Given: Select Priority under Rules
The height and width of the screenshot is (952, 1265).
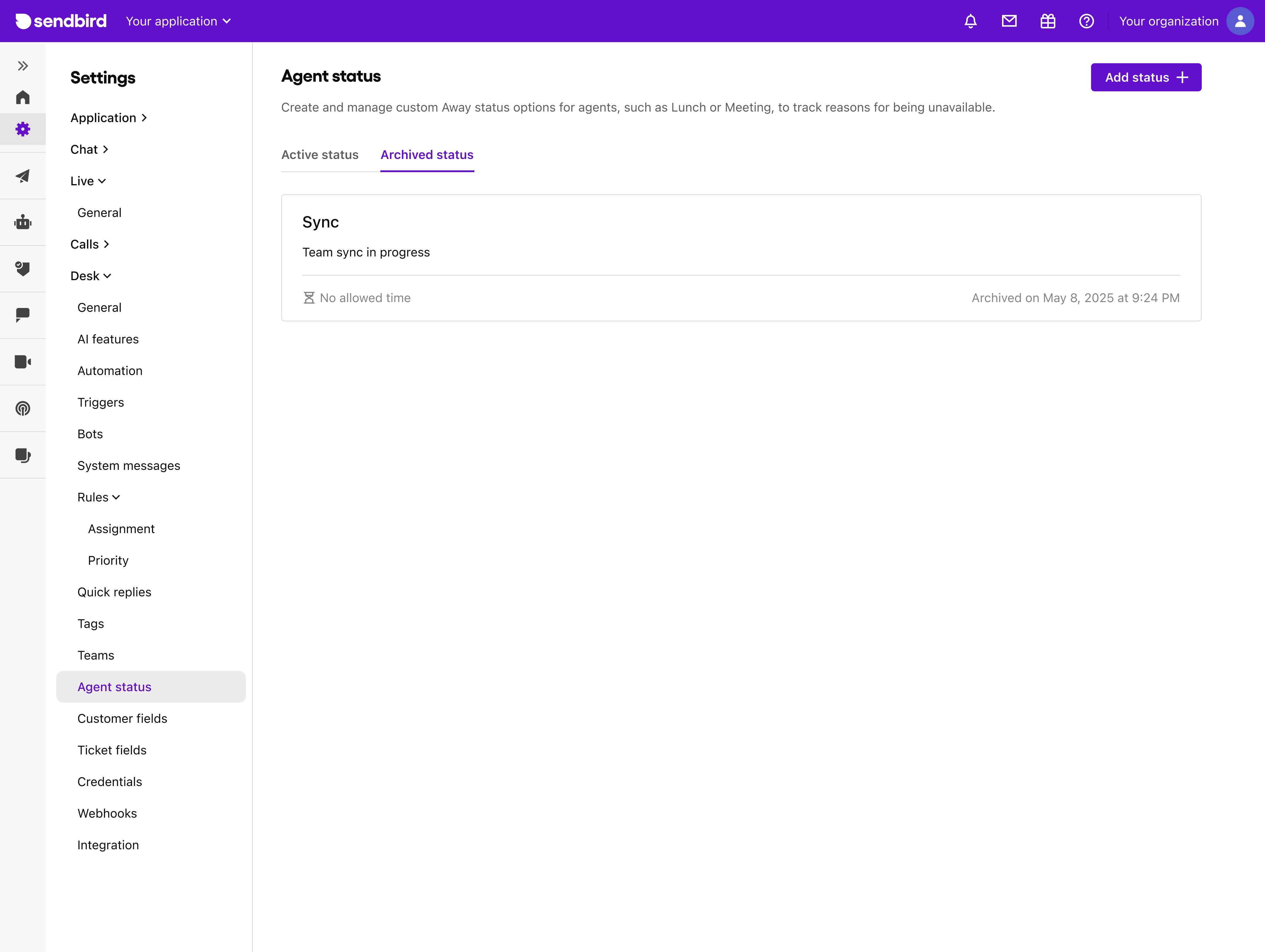Looking at the screenshot, I should (108, 560).
